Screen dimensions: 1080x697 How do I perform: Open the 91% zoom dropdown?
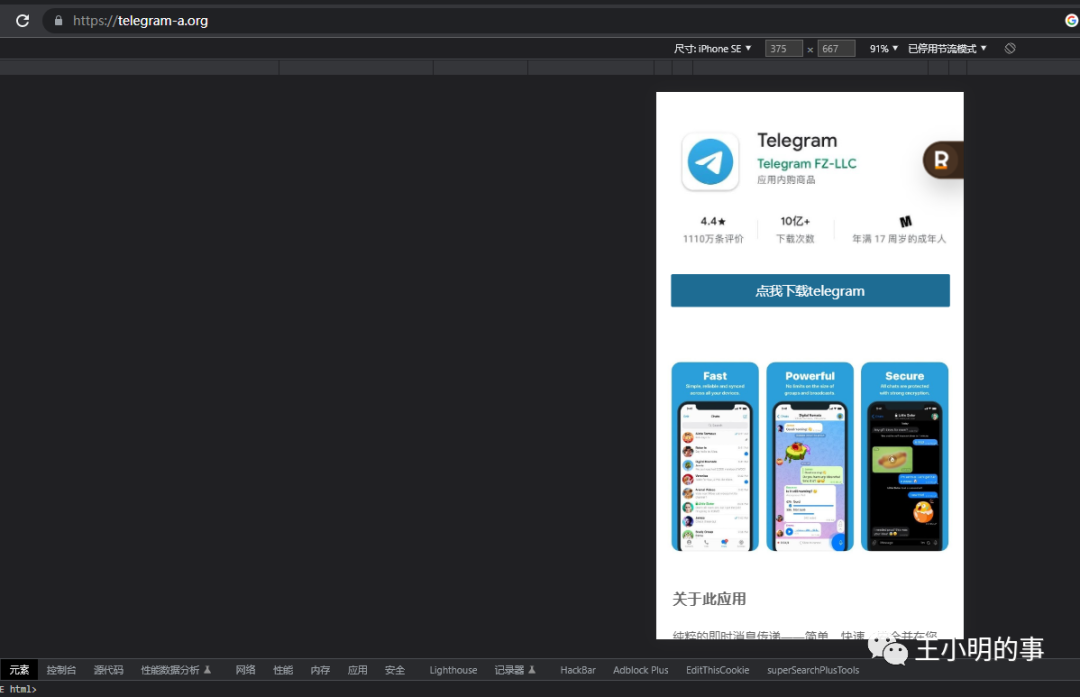pyautogui.click(x=884, y=48)
